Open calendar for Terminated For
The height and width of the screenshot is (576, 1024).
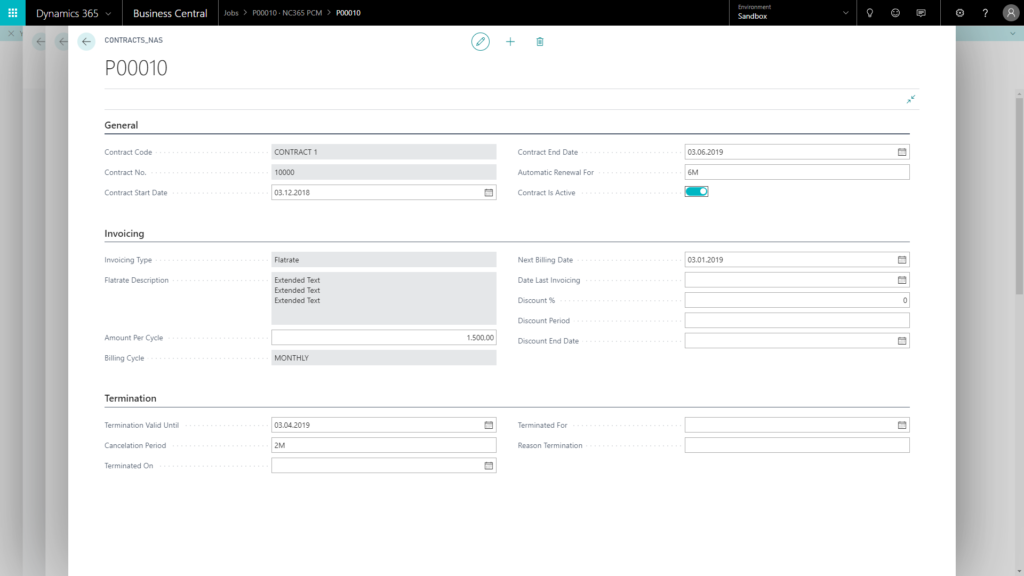(902, 425)
